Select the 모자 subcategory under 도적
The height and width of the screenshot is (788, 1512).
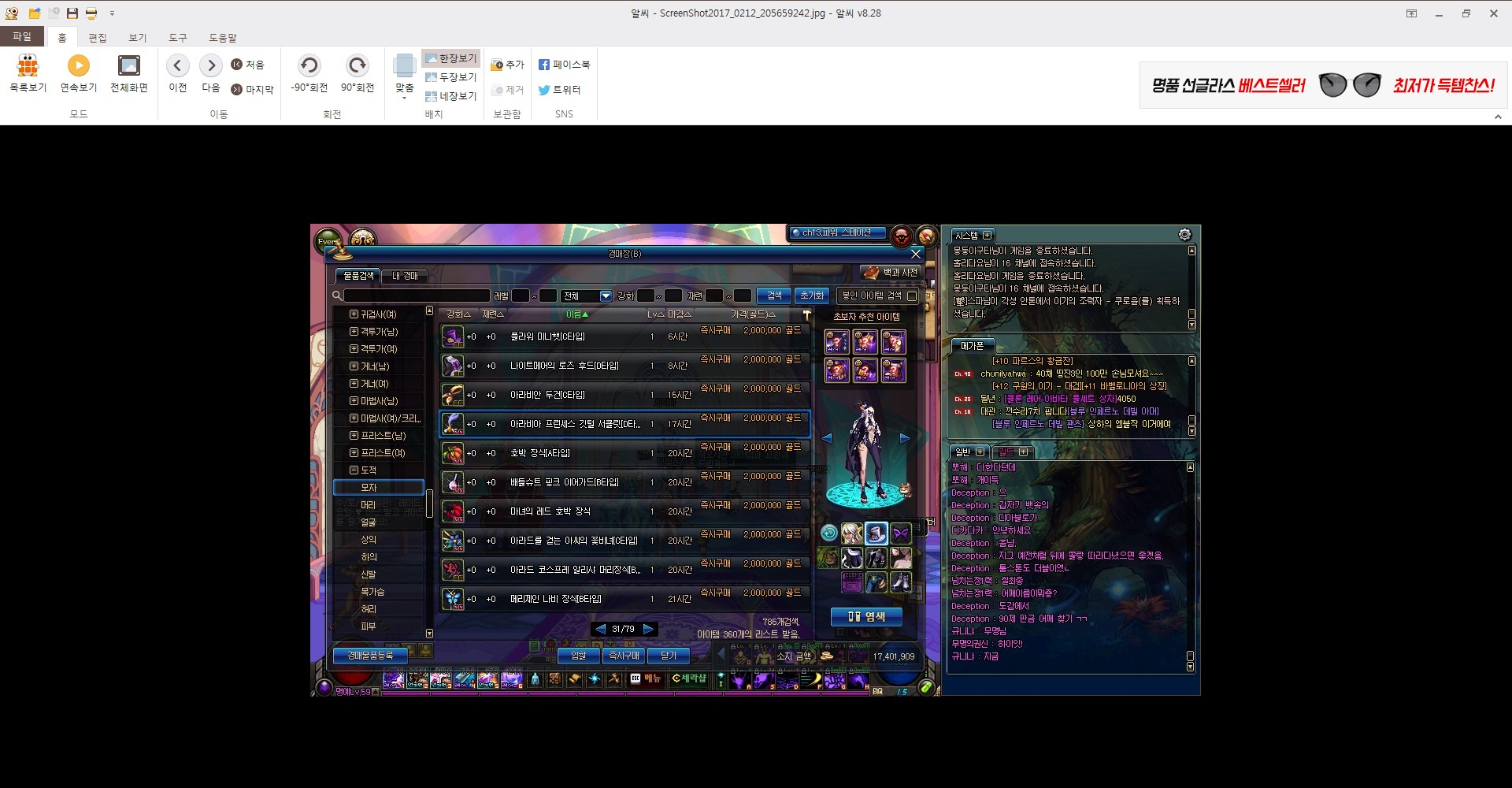pyautogui.click(x=378, y=487)
